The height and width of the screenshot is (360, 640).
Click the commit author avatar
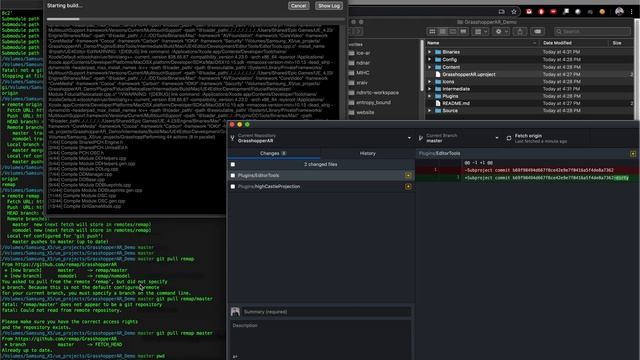235,312
